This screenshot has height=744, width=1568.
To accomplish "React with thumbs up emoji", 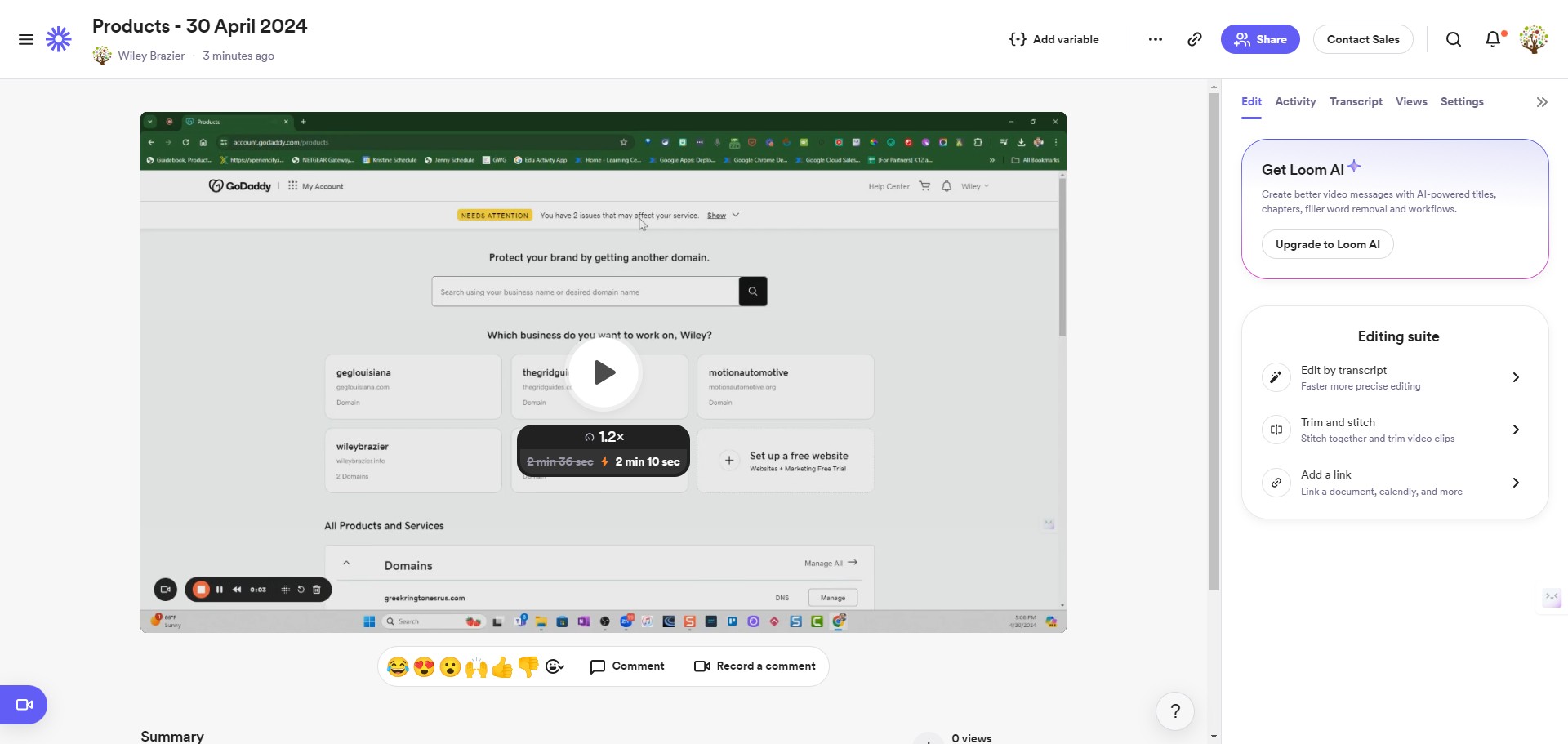I will tap(502, 667).
